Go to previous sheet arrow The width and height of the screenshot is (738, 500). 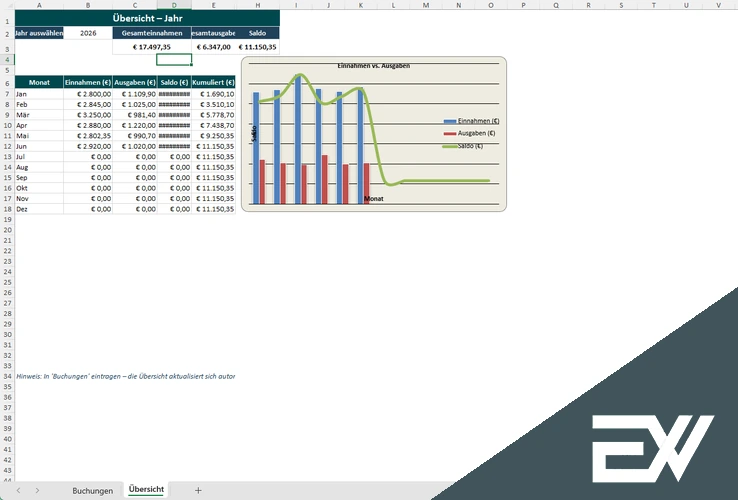pyautogui.click(x=18, y=491)
